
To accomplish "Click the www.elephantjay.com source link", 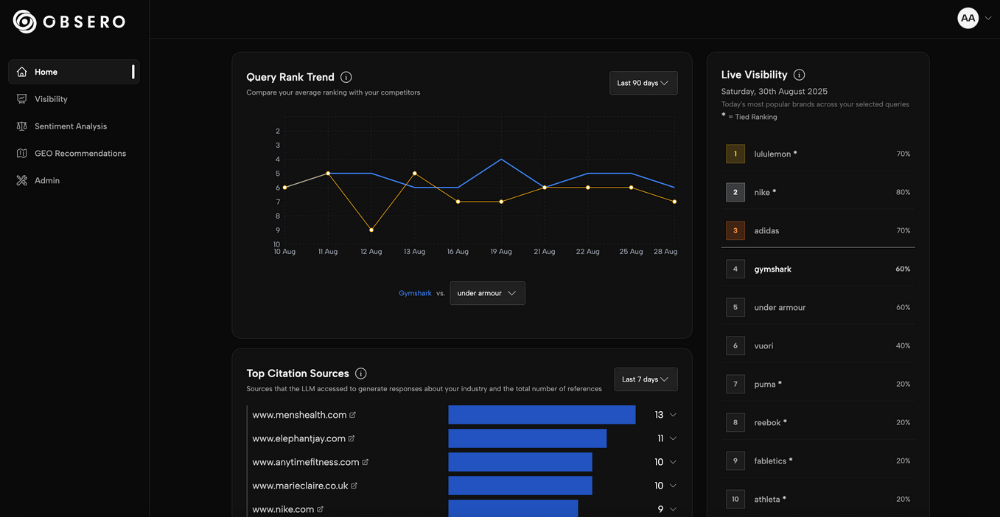I will (x=298, y=439).
